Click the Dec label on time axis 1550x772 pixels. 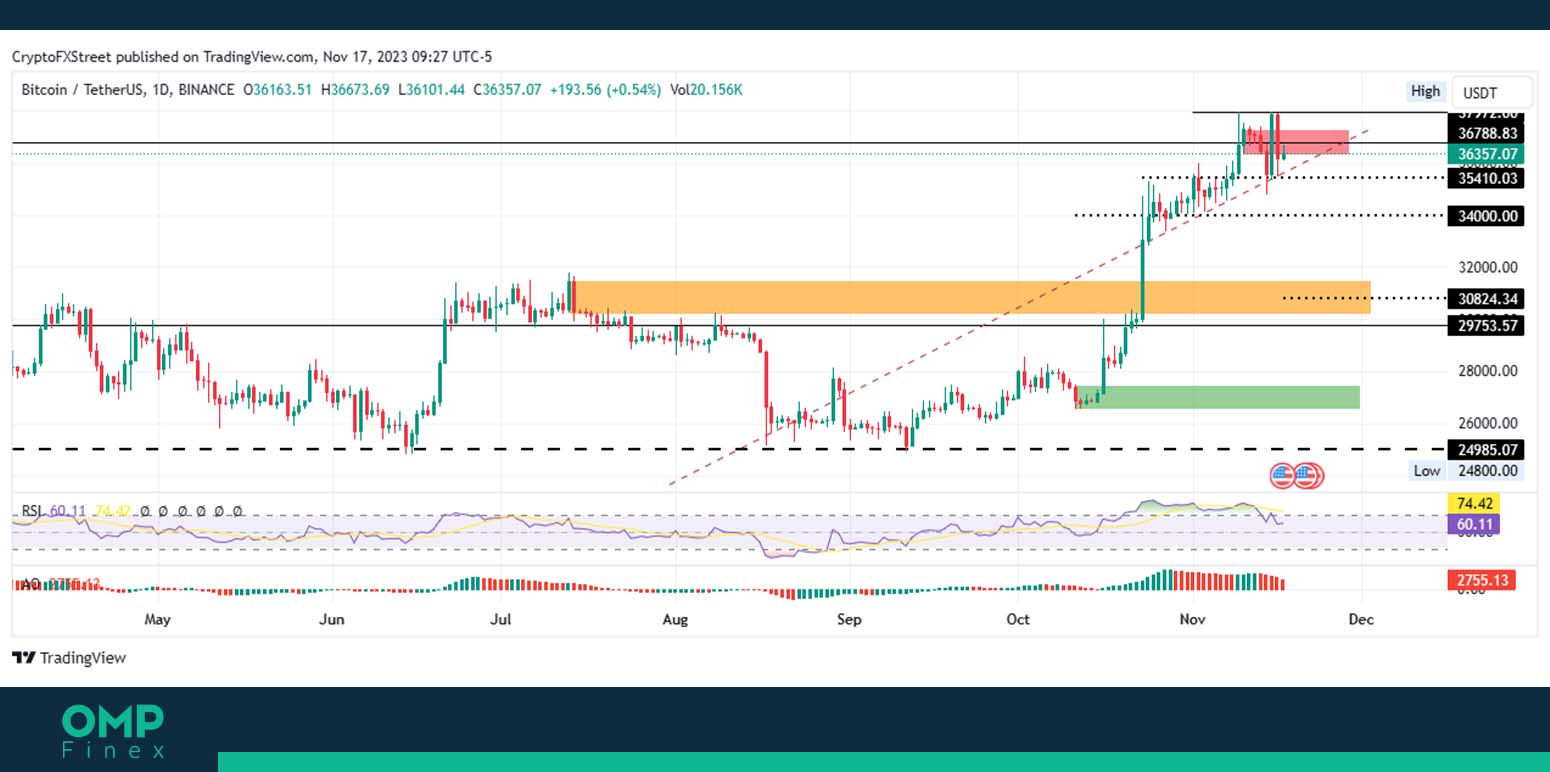1361,619
